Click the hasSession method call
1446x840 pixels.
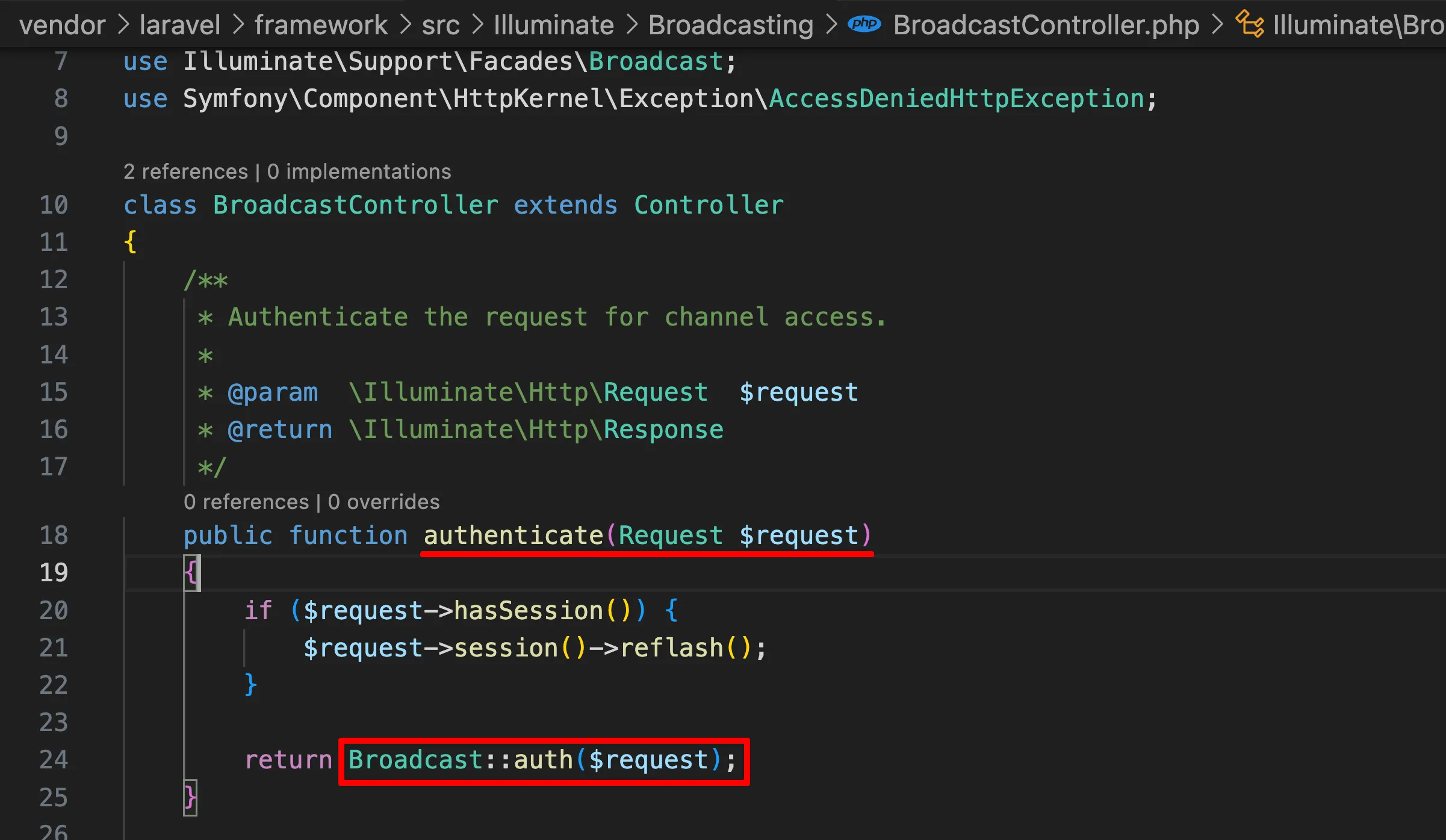528,610
